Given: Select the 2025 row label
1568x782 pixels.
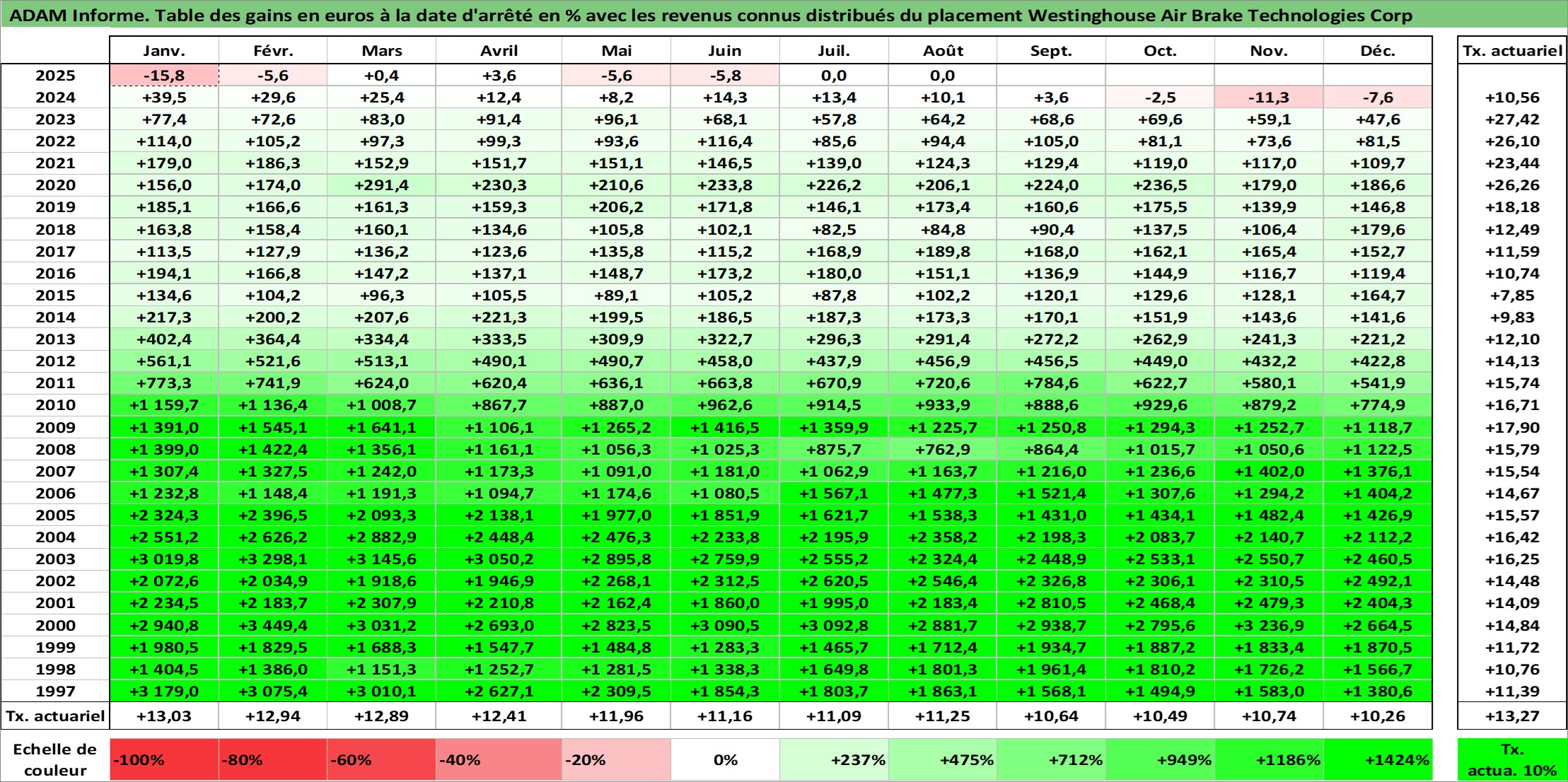Looking at the screenshot, I should [x=55, y=76].
